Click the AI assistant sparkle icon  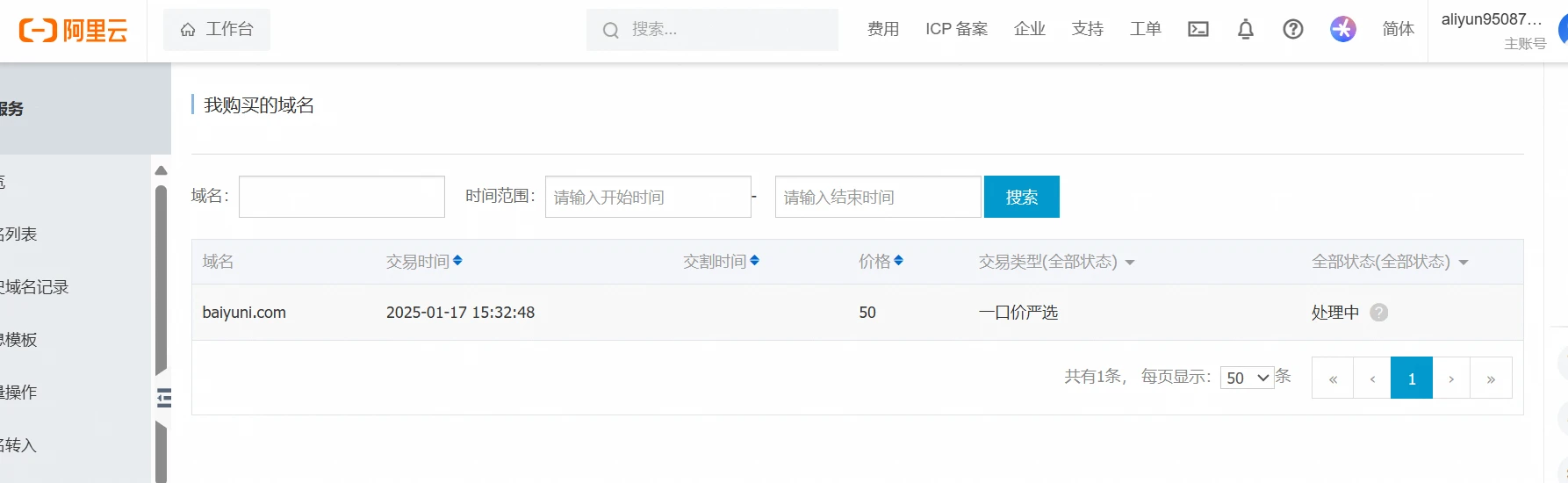tap(1342, 29)
